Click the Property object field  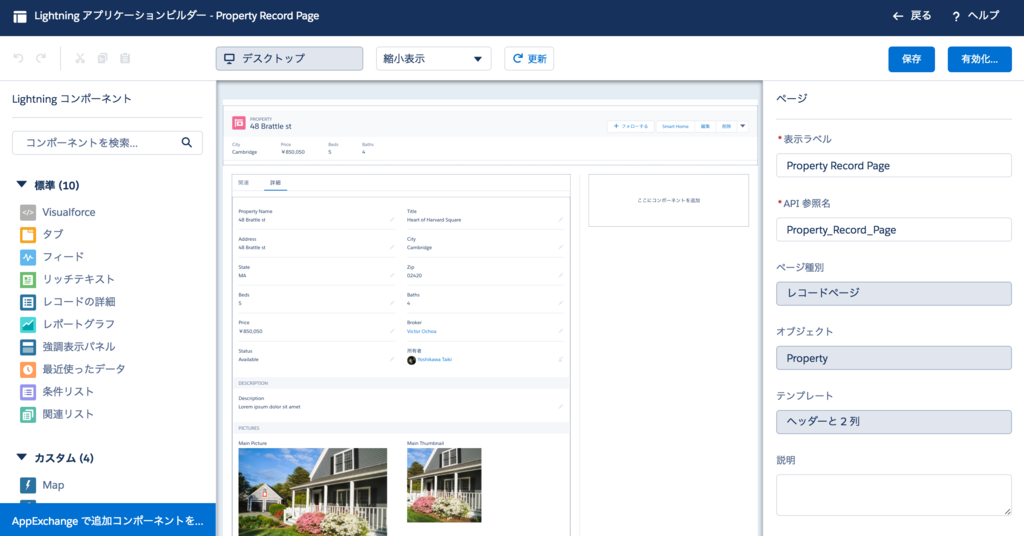click(x=893, y=358)
